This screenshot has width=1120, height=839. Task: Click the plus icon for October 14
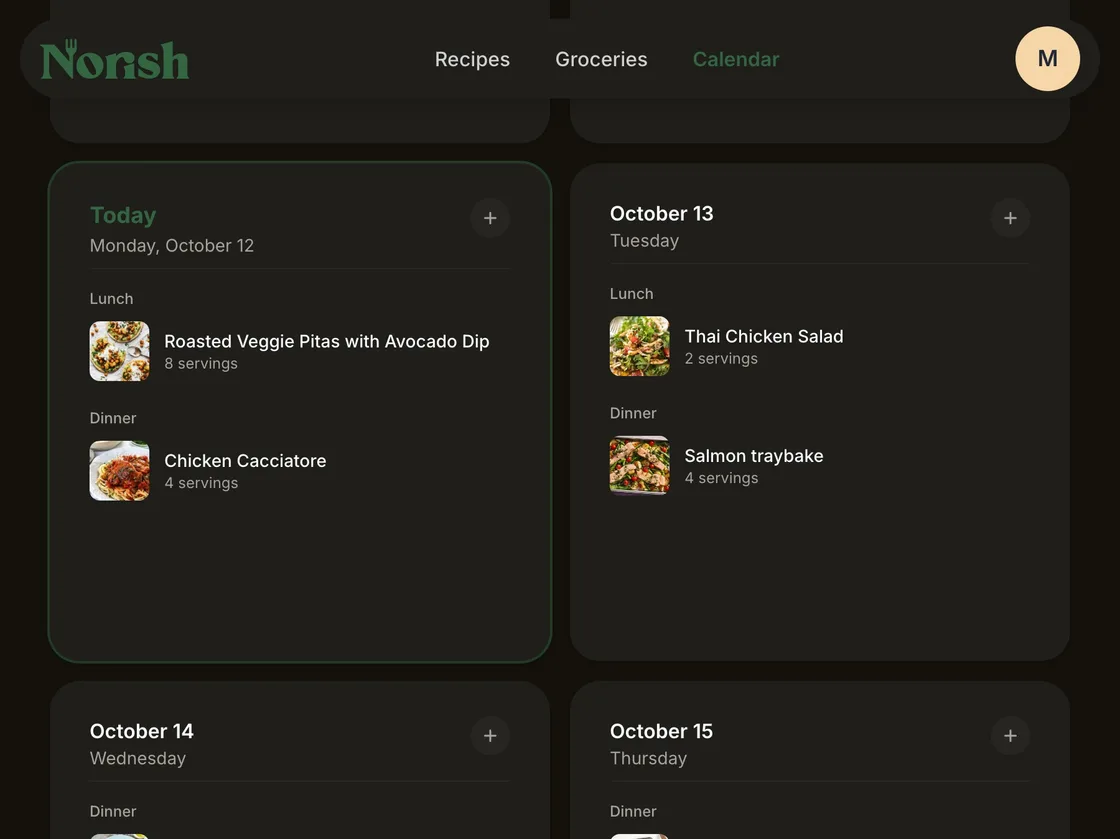pyautogui.click(x=490, y=735)
